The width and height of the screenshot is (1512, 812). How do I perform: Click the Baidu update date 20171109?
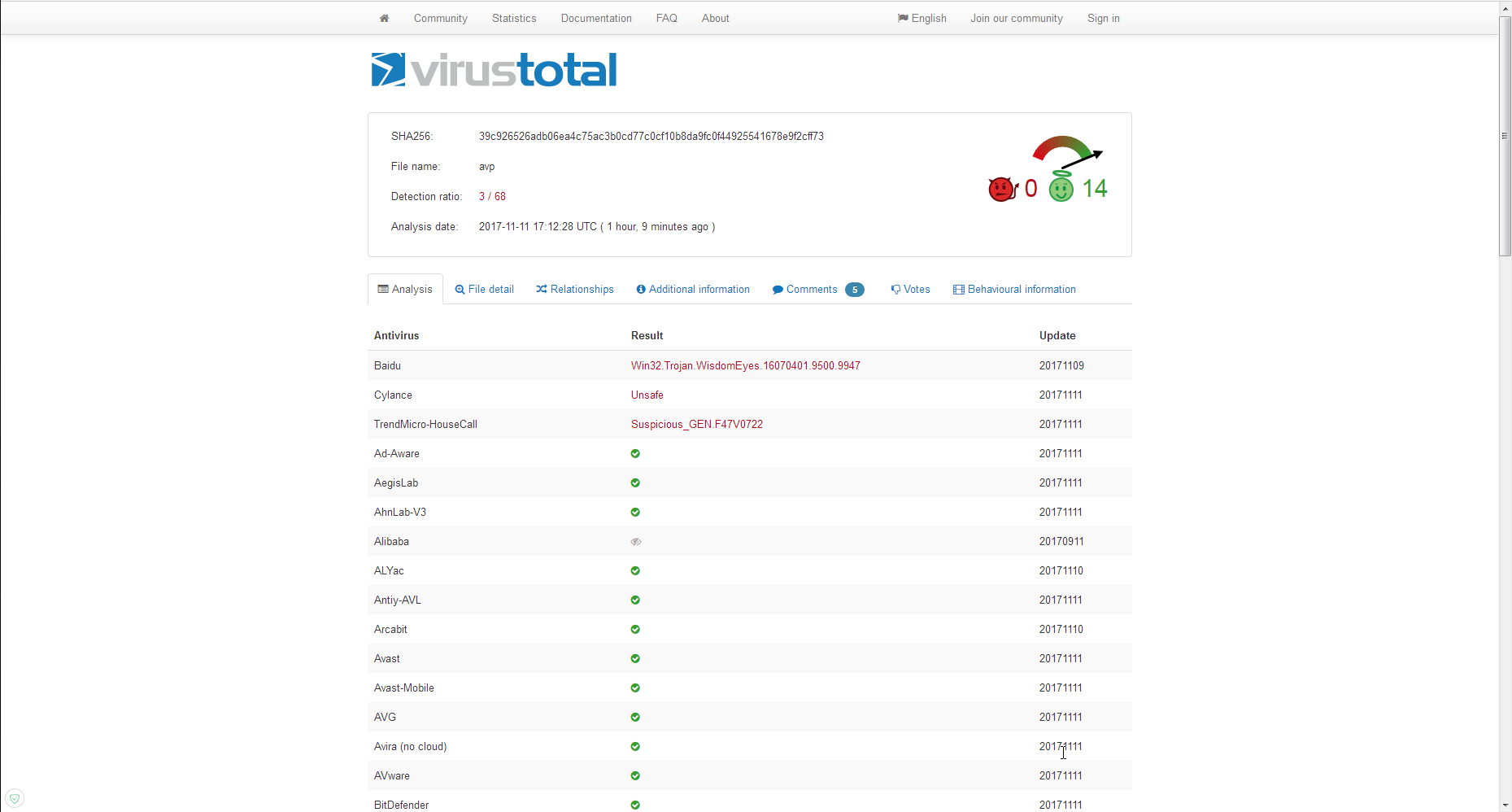1061,366
